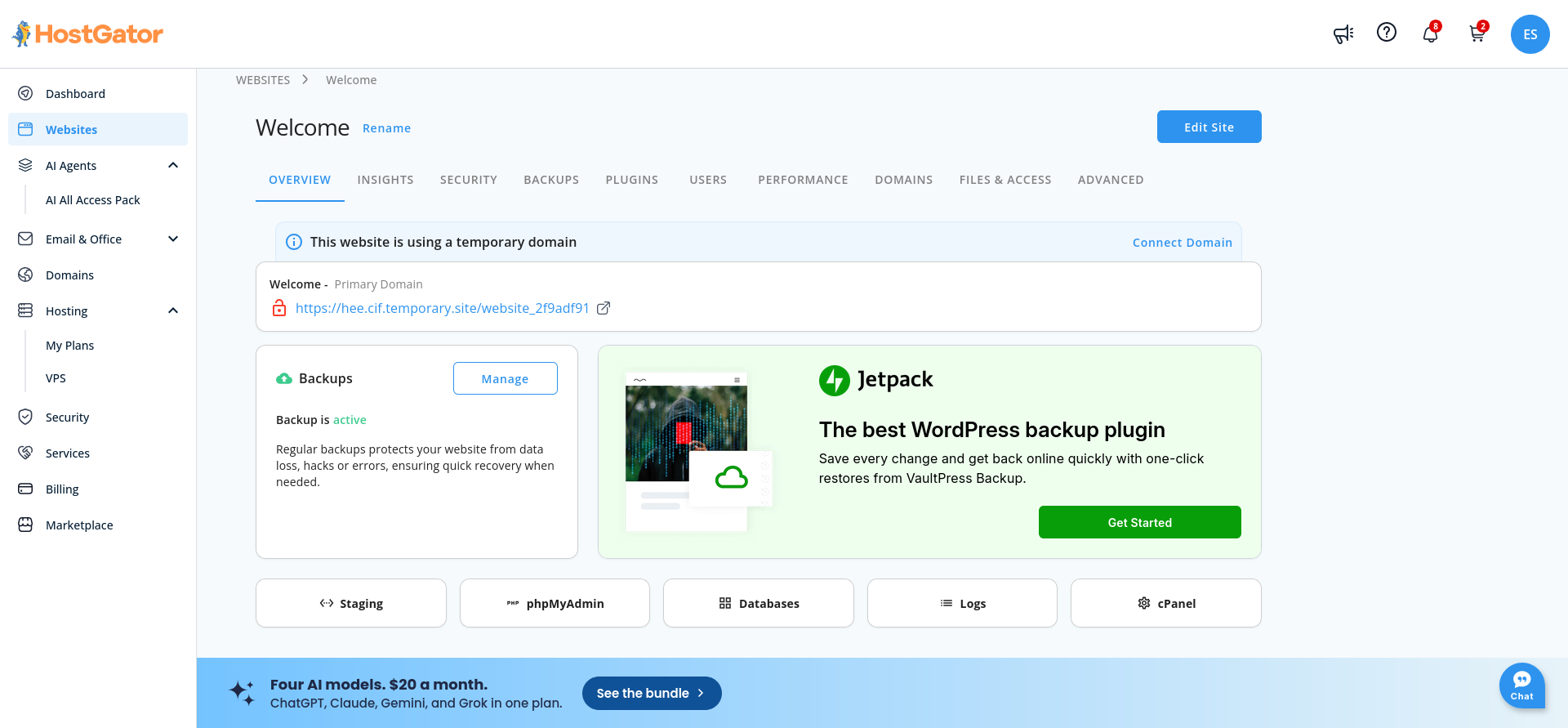Viewport: 1568px width, 728px height.
Task: Collapse the AI Agents sidebar section
Action: [x=173, y=165]
